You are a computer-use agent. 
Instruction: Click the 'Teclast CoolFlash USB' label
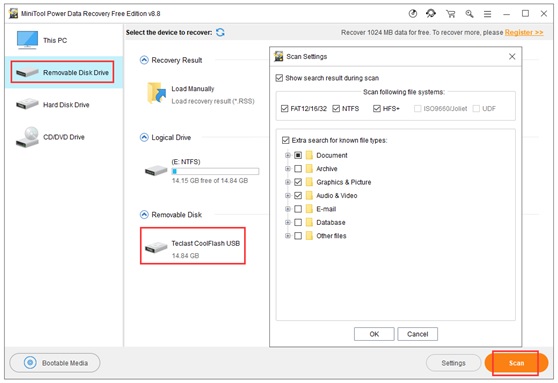(206, 243)
